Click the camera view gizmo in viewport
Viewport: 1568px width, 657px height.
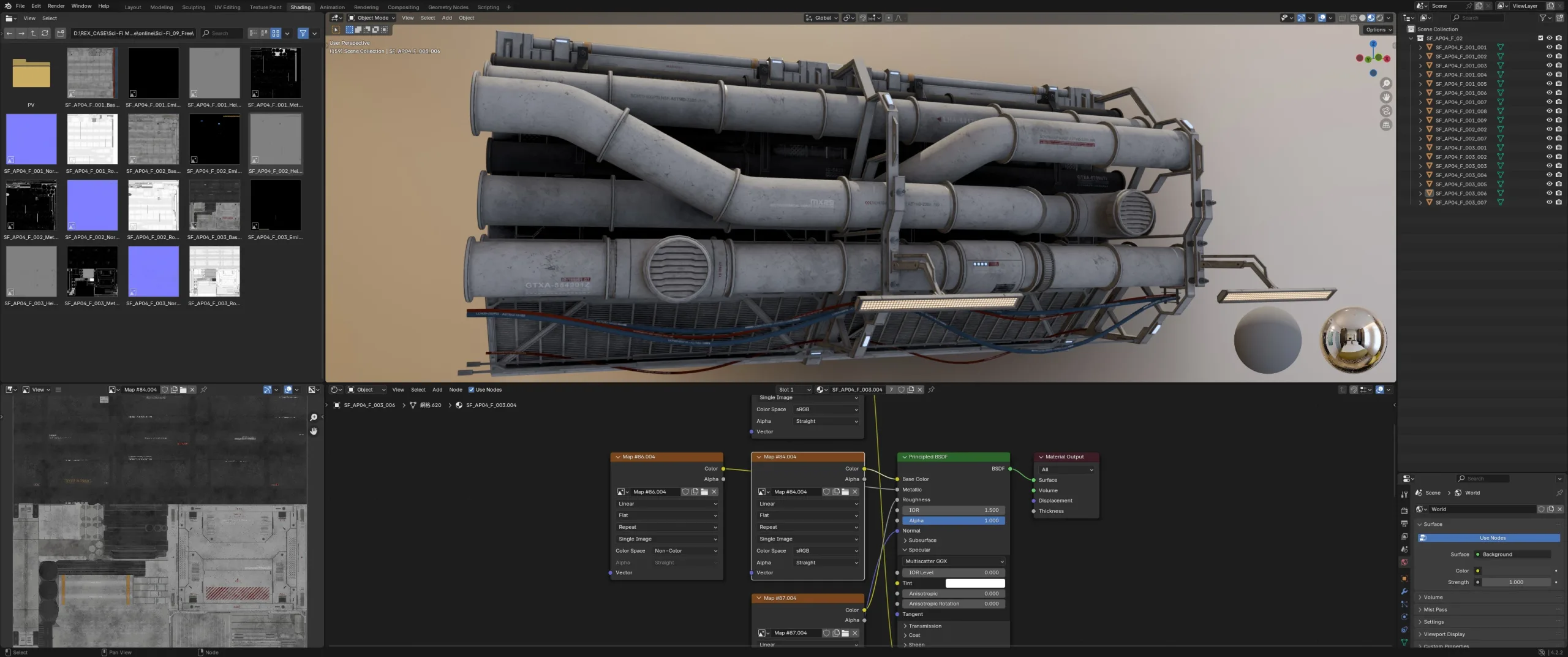[x=1386, y=111]
